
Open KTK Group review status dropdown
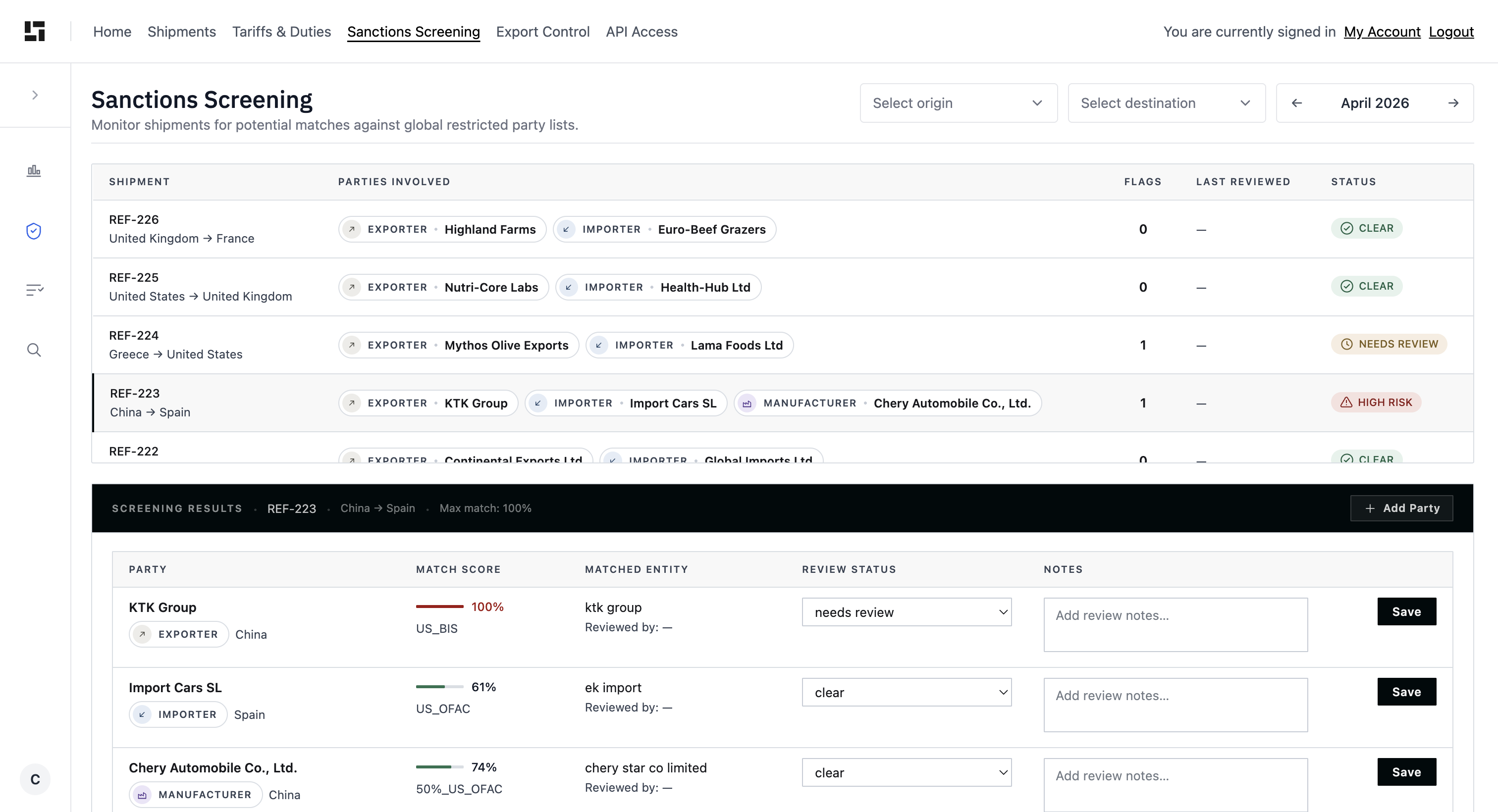(x=907, y=612)
